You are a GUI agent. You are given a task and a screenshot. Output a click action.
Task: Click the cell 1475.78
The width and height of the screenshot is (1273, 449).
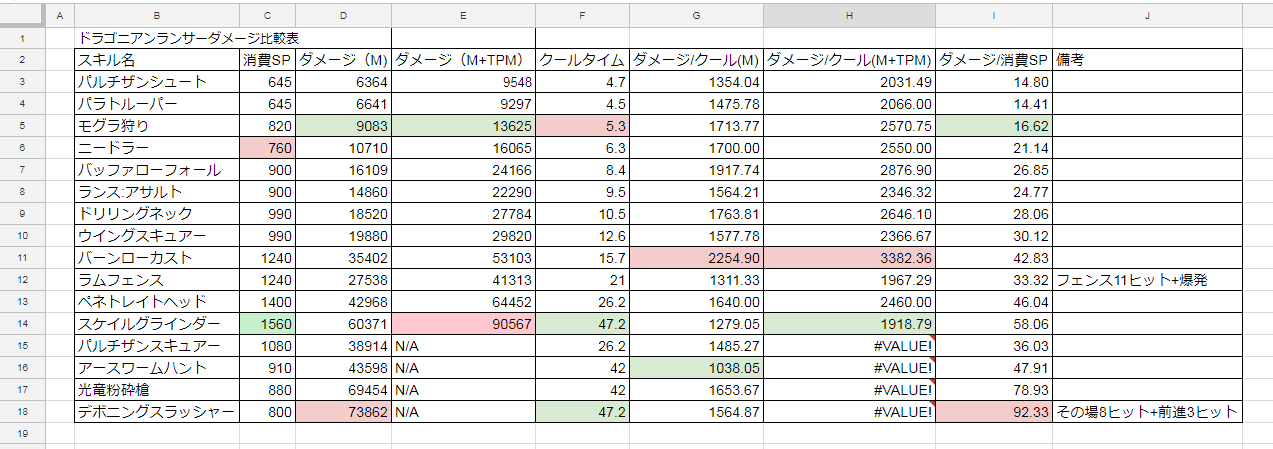[696, 104]
